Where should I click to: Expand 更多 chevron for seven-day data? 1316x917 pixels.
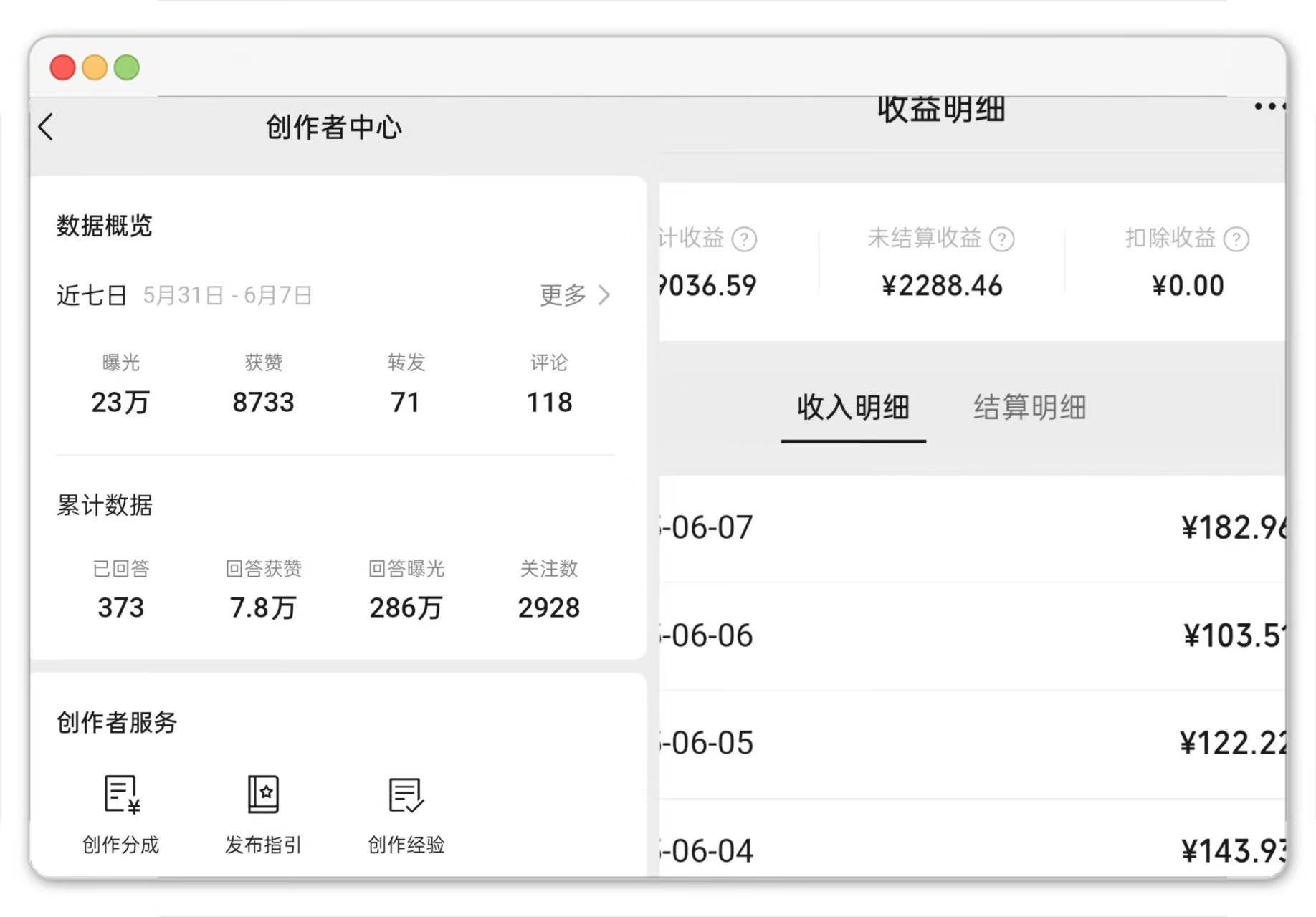point(604,295)
